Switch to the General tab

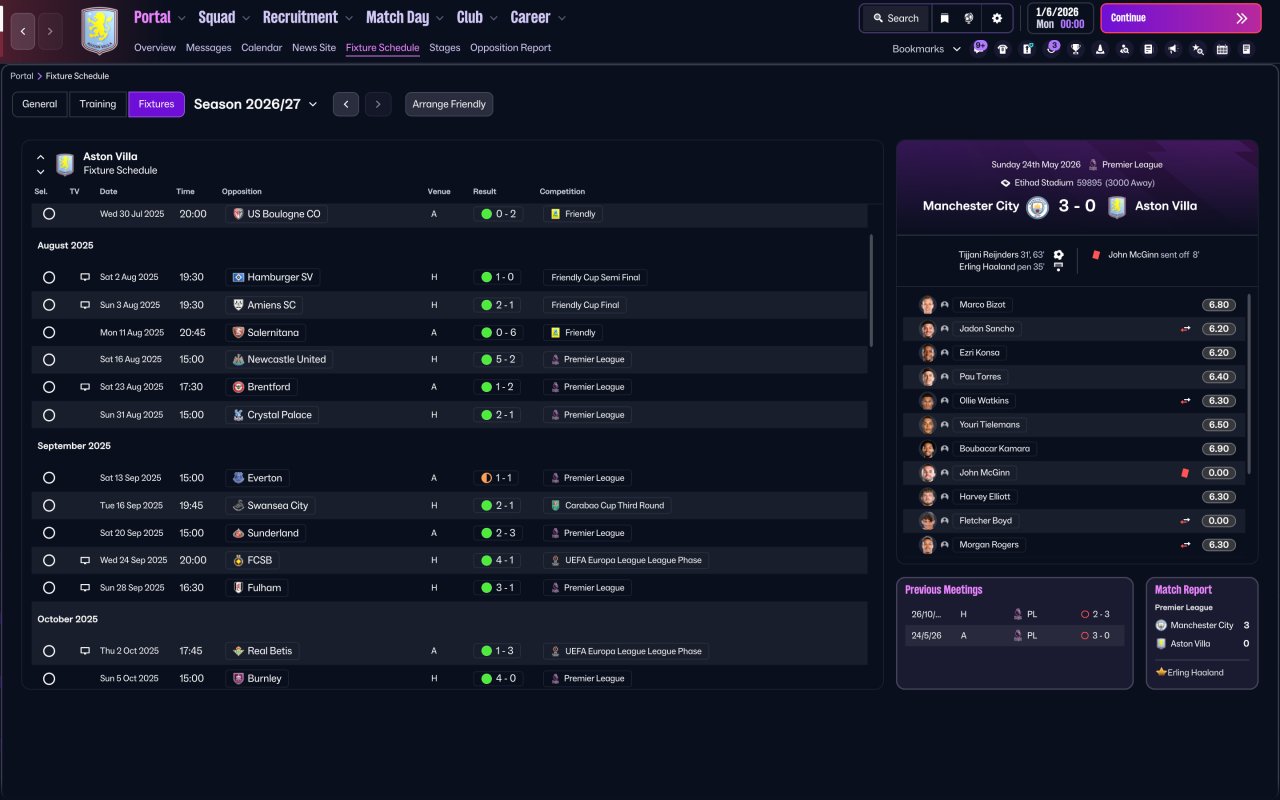click(40, 104)
